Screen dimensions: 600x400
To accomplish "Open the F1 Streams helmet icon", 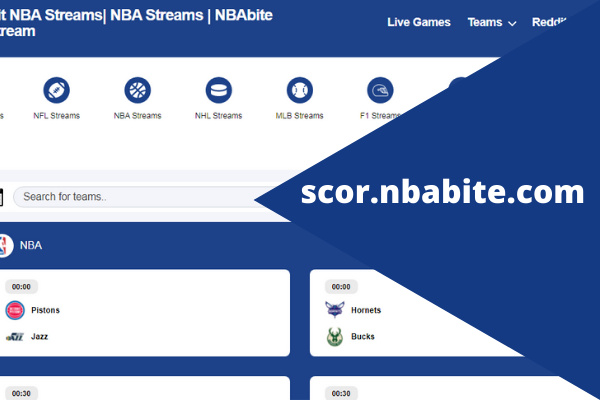I will point(380,90).
